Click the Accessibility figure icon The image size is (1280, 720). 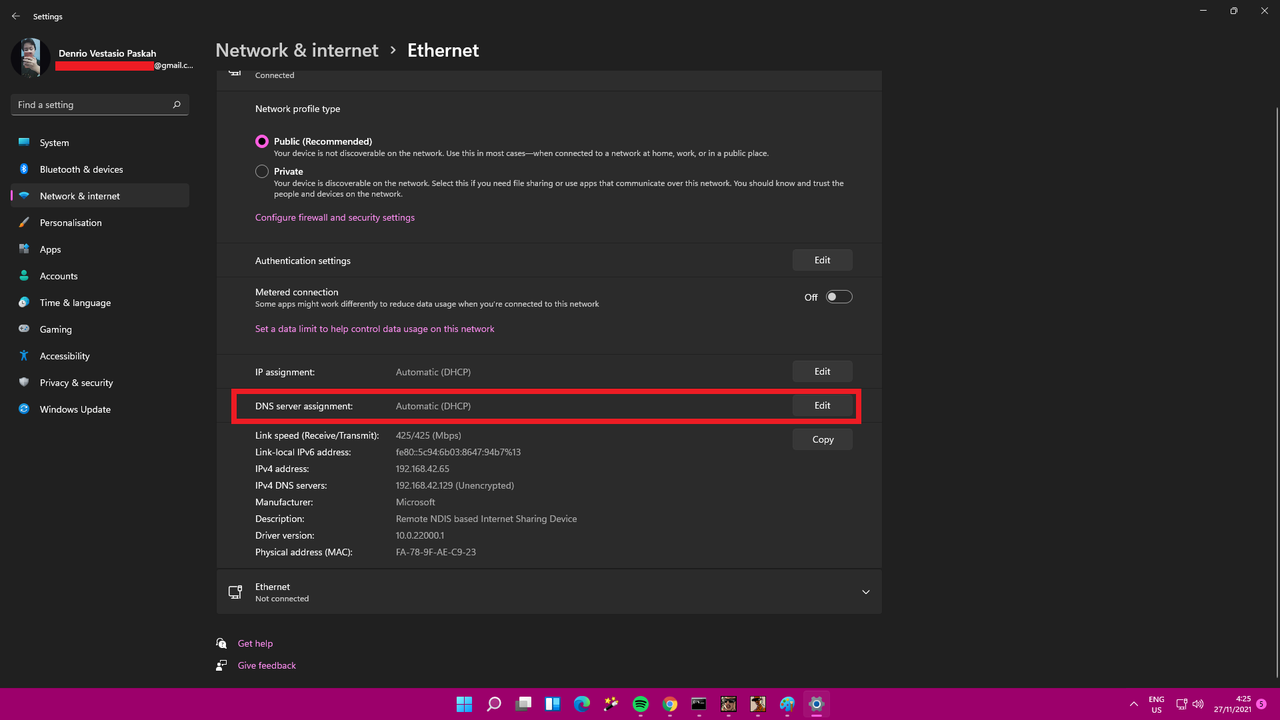(24, 356)
